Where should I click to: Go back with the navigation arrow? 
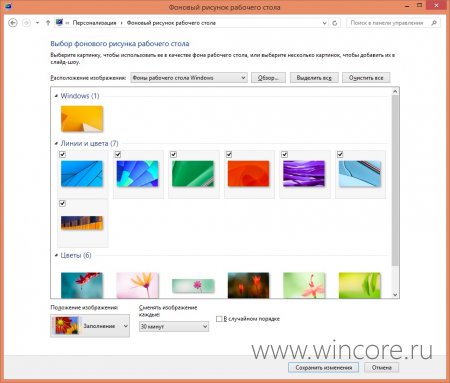coord(13,23)
